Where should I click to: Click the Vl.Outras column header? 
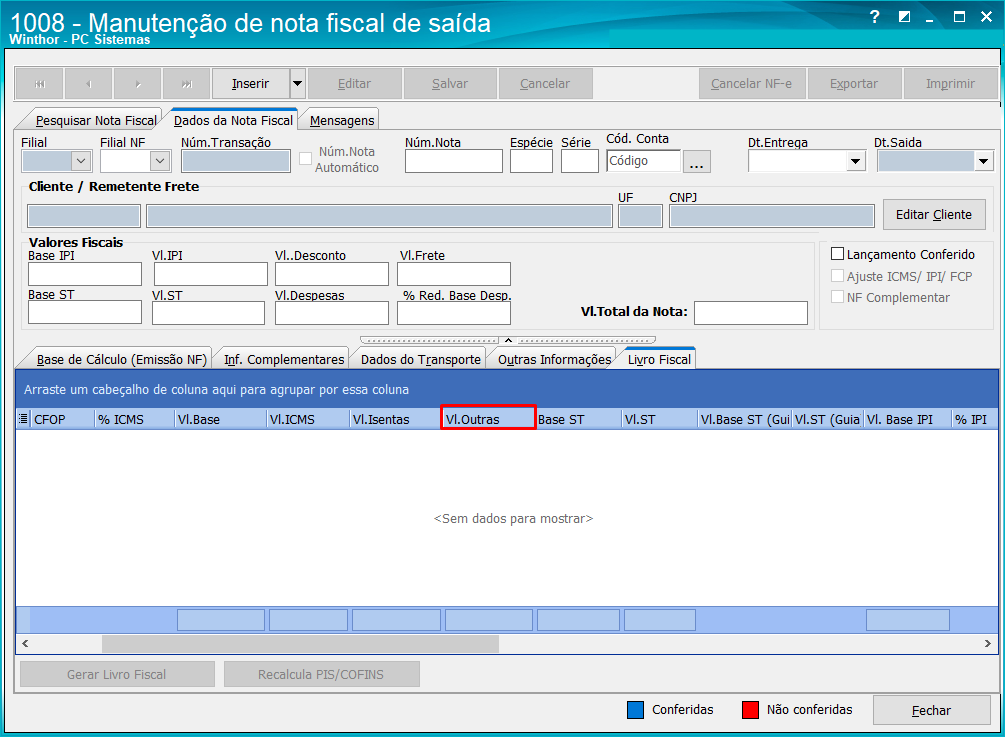pos(488,419)
